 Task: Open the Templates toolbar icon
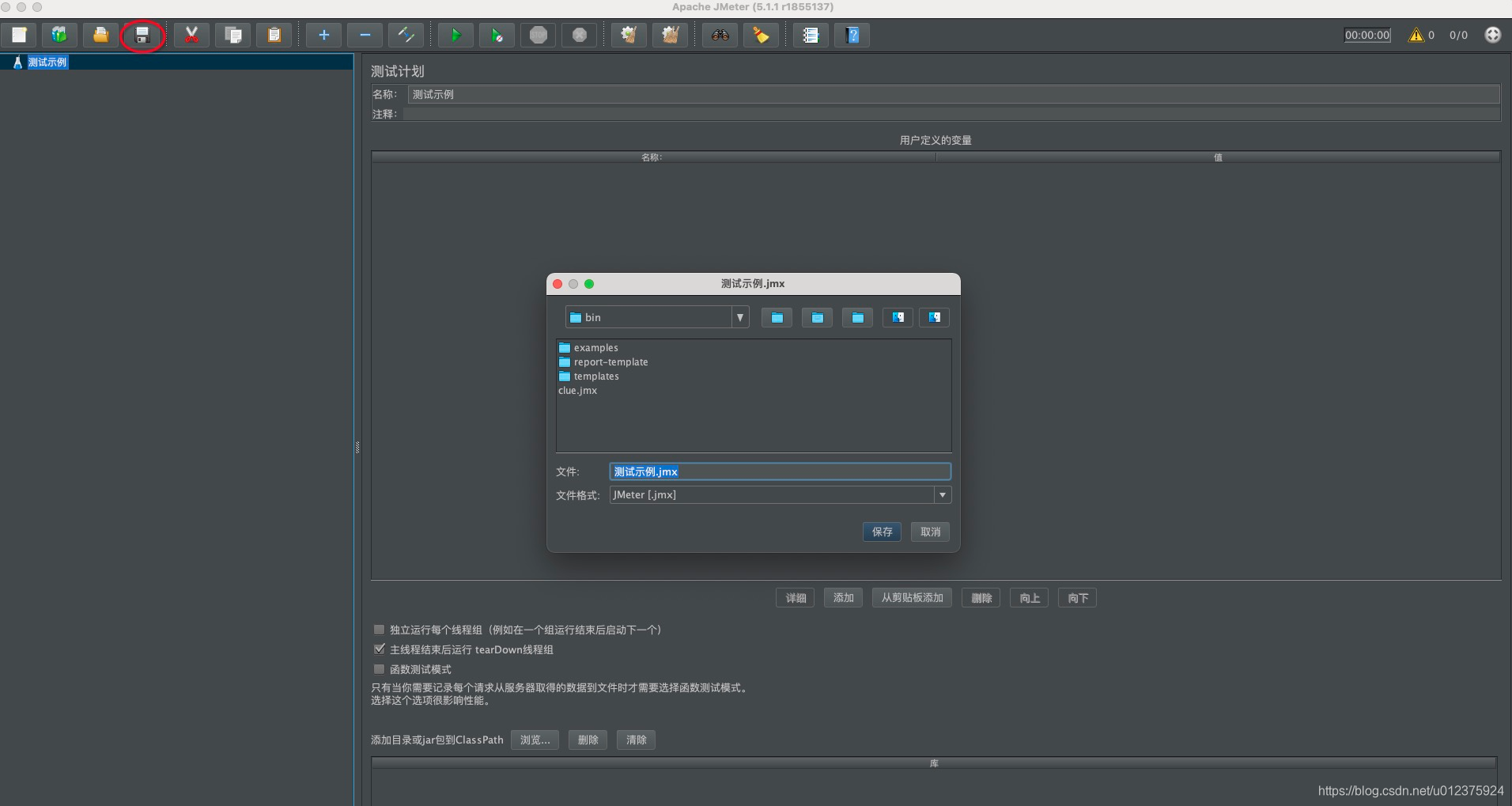point(59,35)
